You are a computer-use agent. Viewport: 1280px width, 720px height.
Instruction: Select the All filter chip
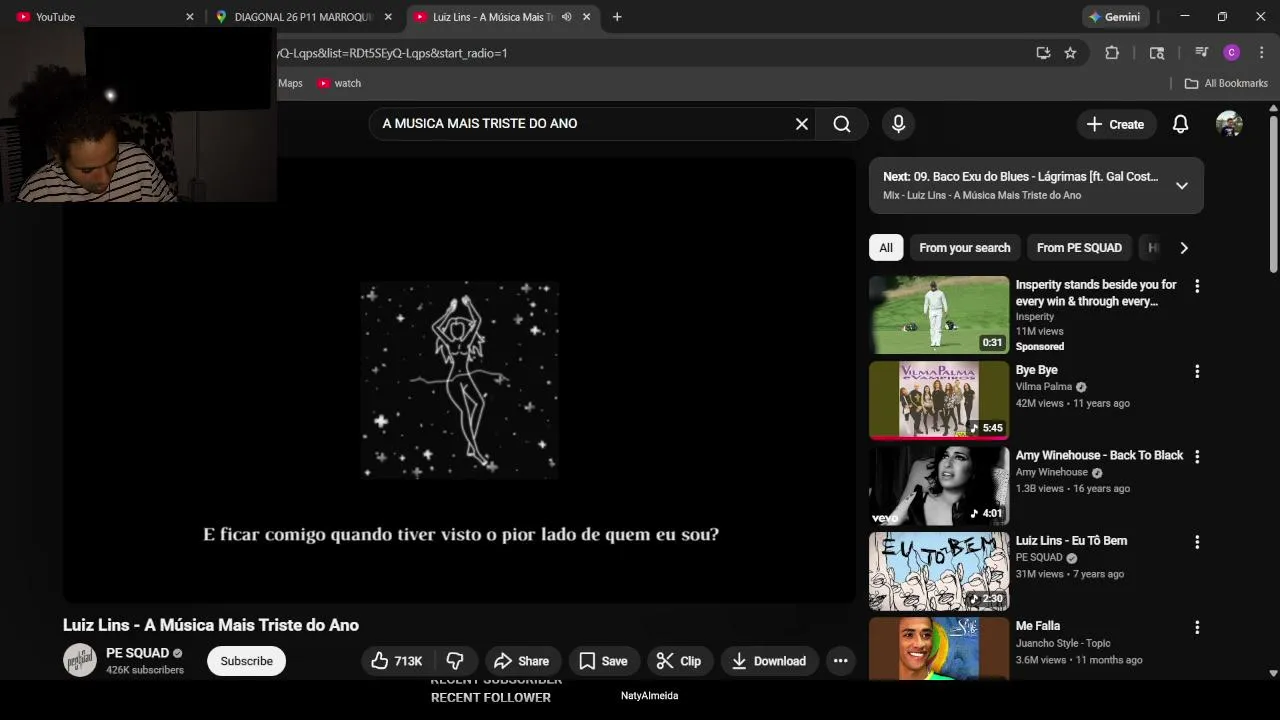[x=886, y=248]
